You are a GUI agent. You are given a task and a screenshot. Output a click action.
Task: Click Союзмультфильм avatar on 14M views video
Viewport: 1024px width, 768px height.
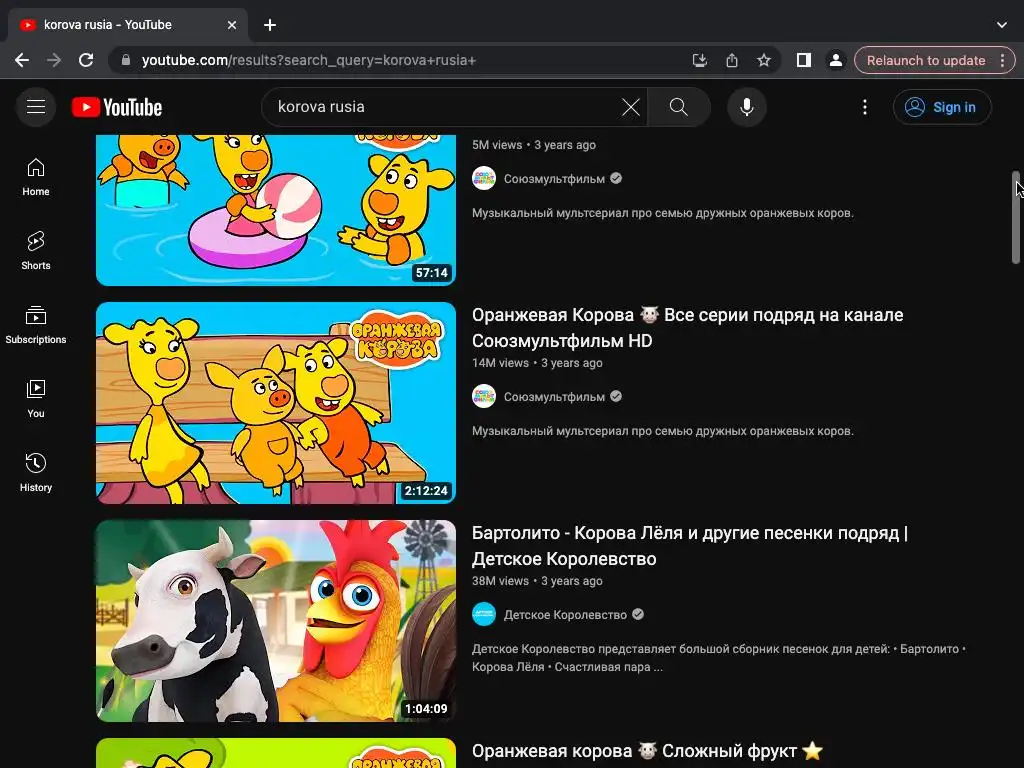coord(484,396)
